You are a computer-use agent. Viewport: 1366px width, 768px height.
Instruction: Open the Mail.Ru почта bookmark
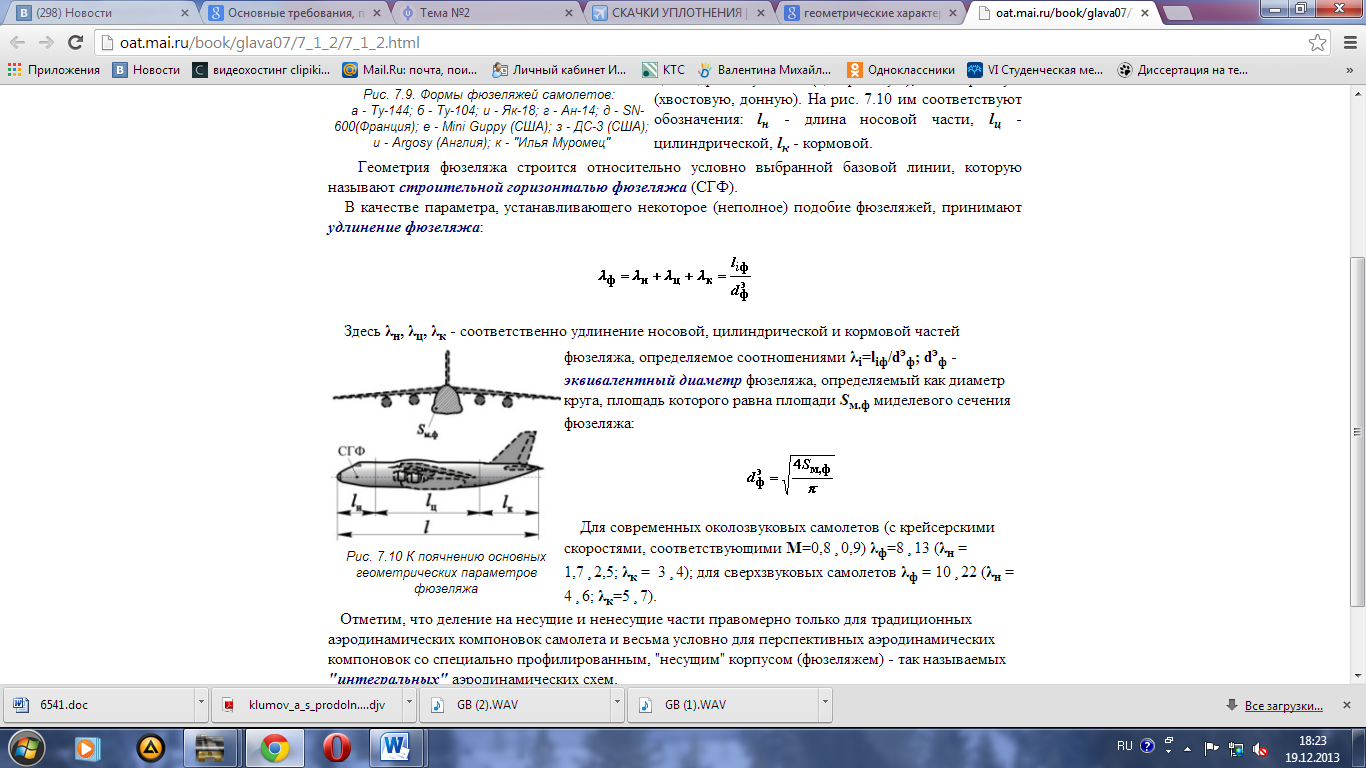(410, 70)
